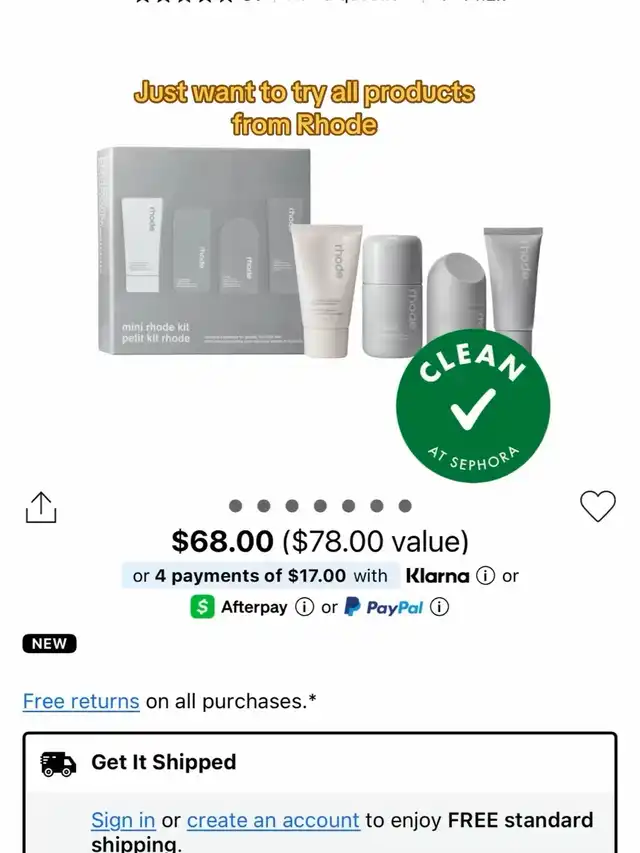Tap the Clean at Sephora badge
Image resolution: width=640 pixels, height=853 pixels.
(x=473, y=406)
